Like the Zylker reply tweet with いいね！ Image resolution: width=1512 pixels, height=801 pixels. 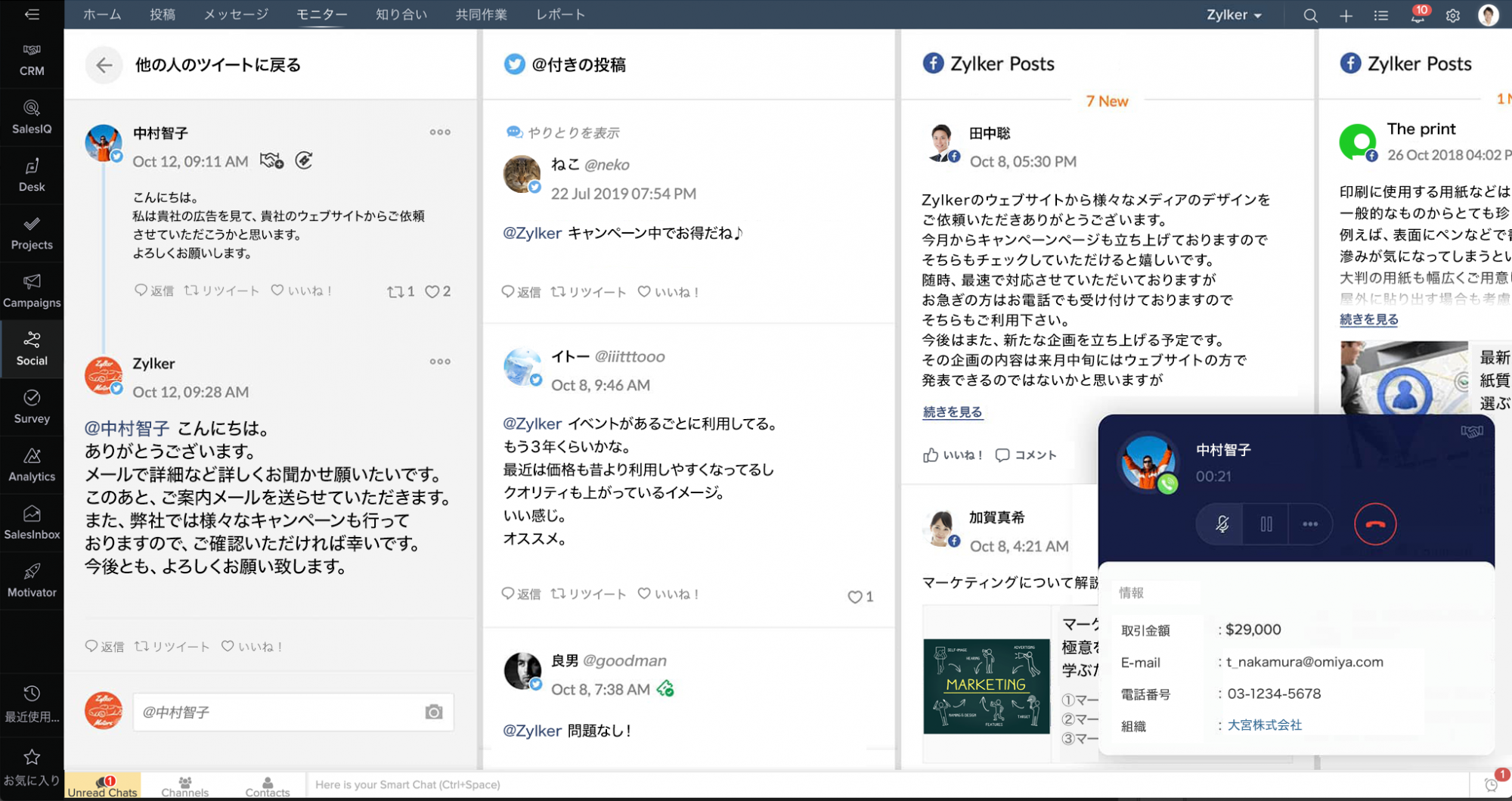click(252, 646)
